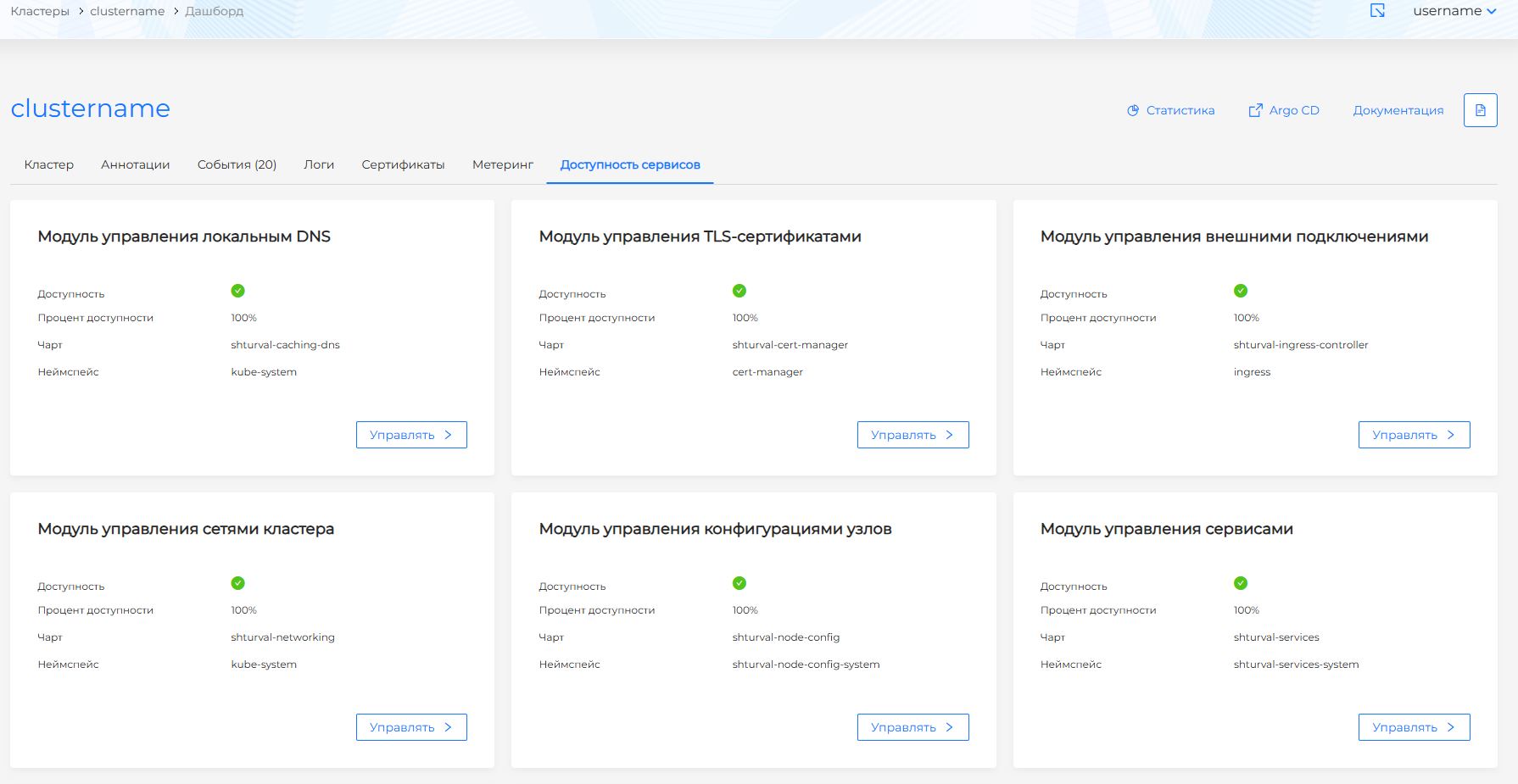Image resolution: width=1518 pixels, height=784 pixels.
Task: Click the green status icon on TLS-сертификатами card
Action: coord(739,290)
